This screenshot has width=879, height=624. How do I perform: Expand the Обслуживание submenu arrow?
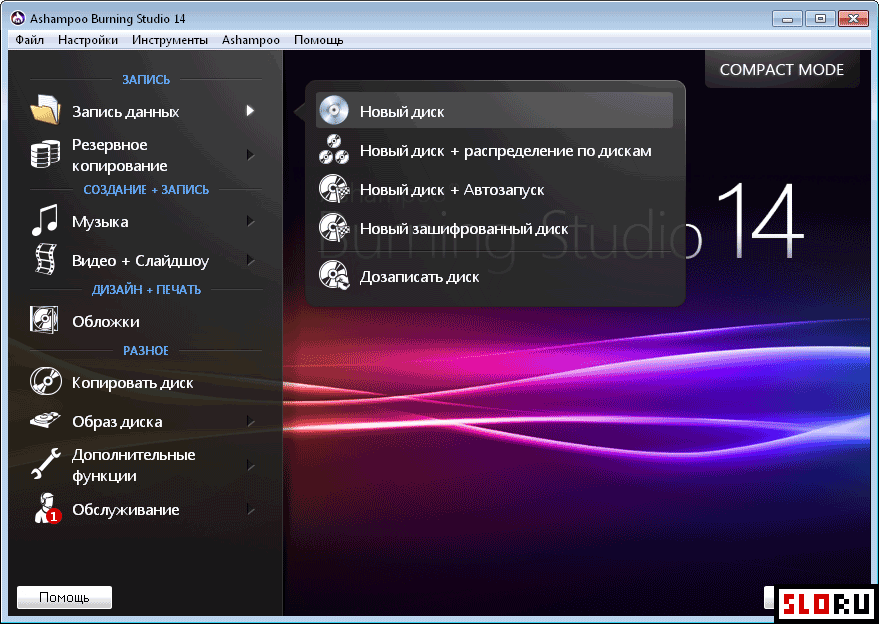[250, 510]
